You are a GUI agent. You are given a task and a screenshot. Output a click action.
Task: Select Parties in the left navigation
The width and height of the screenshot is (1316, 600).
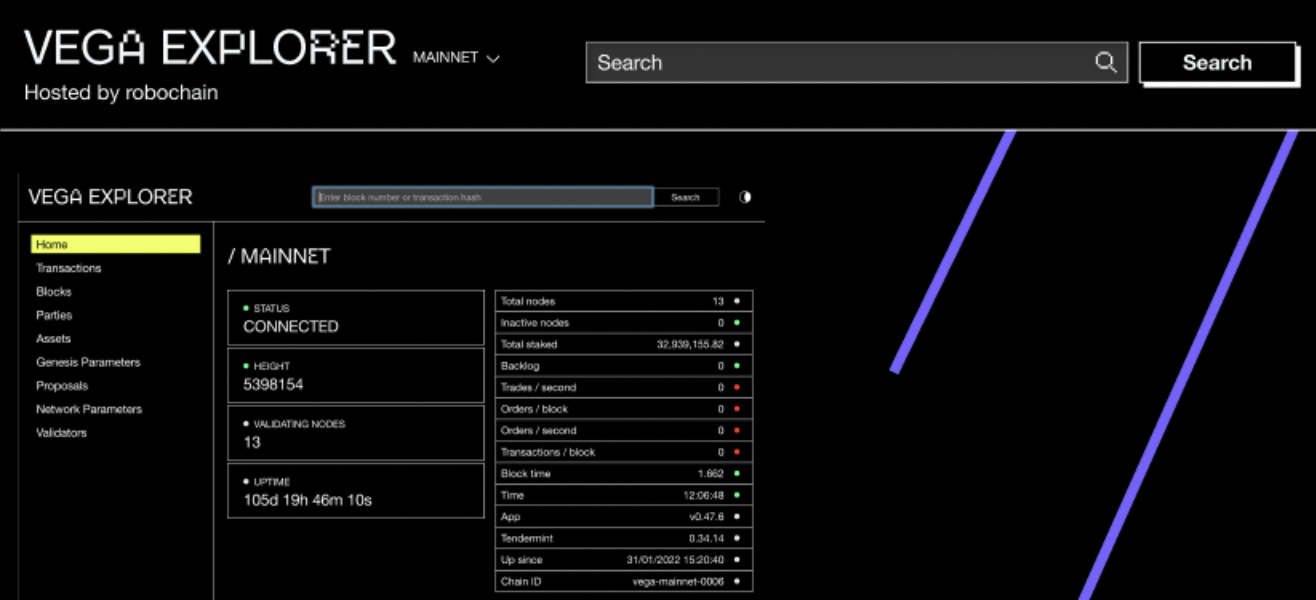[x=54, y=315]
